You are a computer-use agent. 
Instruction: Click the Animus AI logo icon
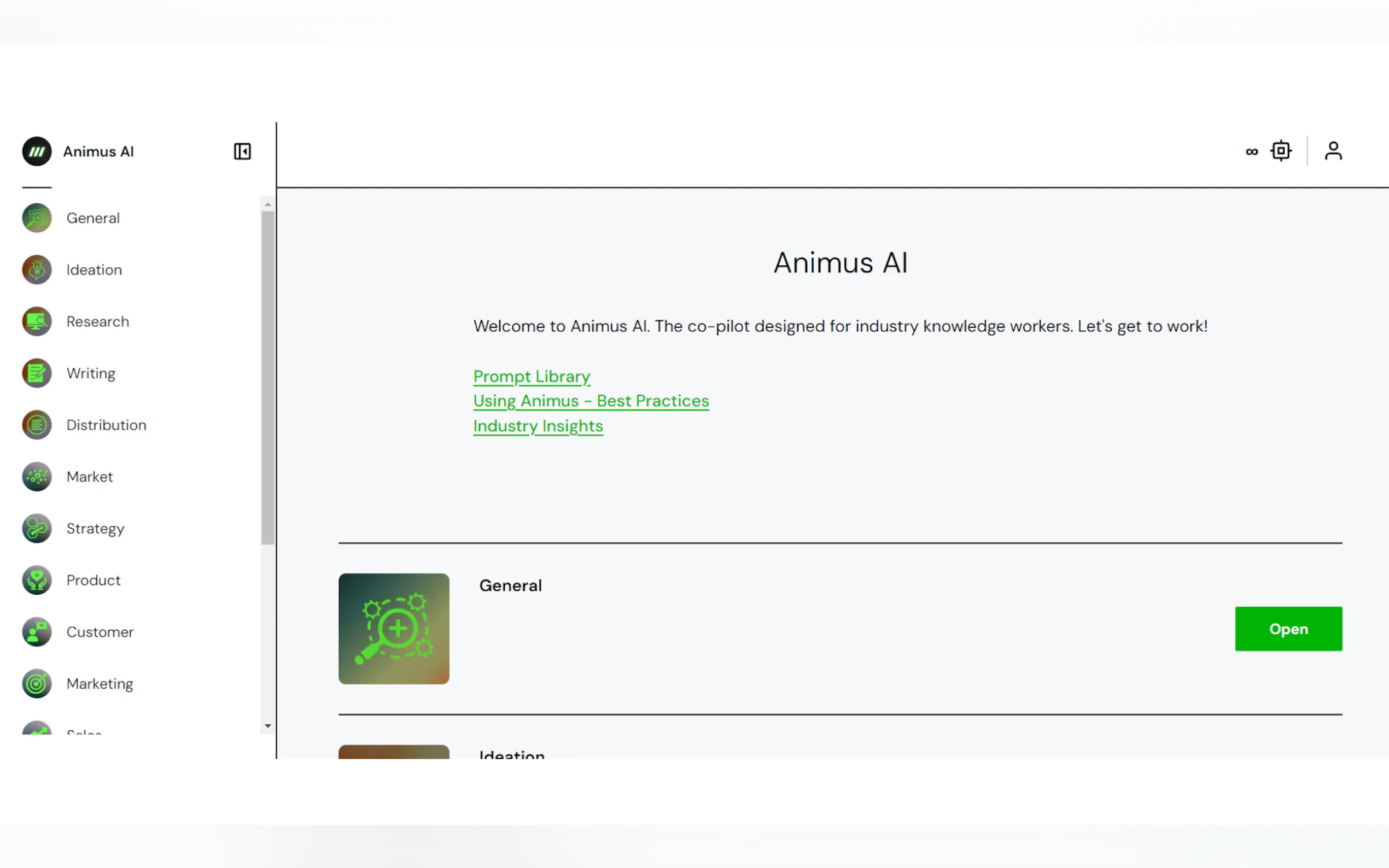pyautogui.click(x=37, y=151)
